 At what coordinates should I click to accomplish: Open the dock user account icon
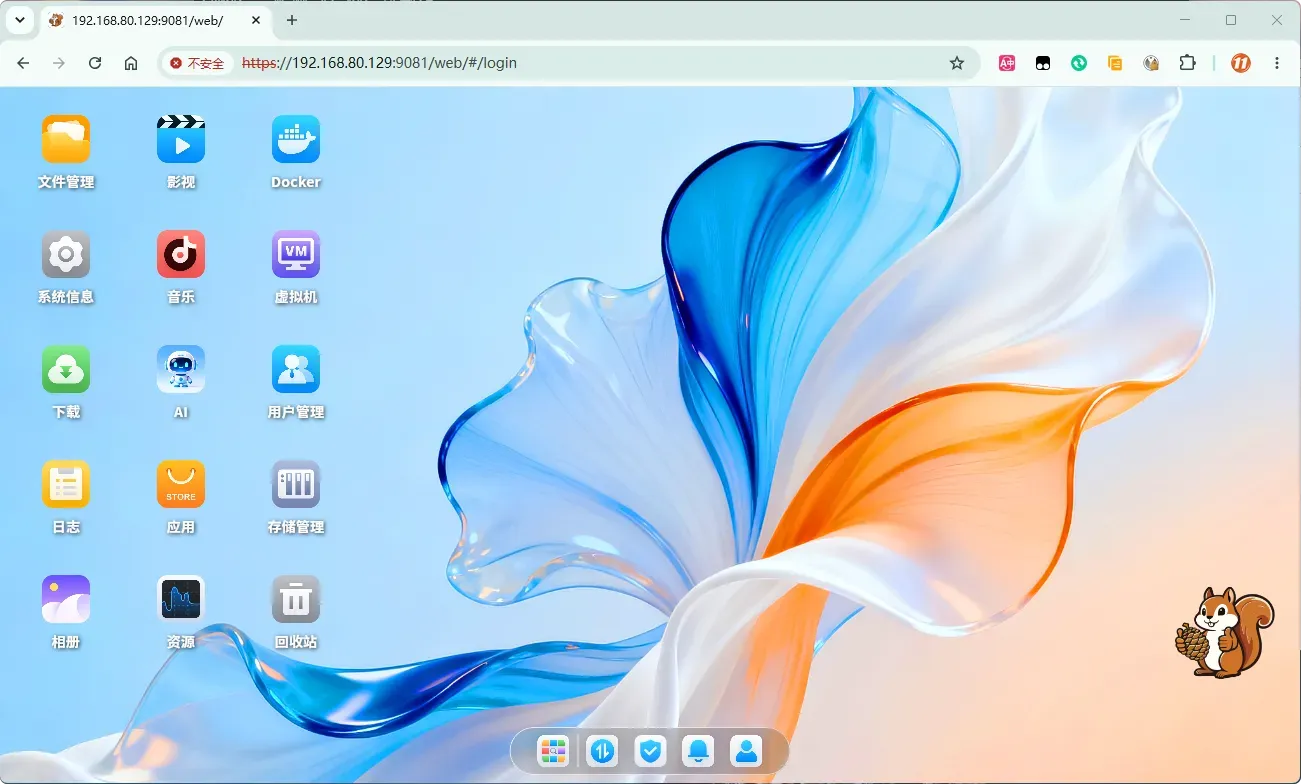click(746, 750)
